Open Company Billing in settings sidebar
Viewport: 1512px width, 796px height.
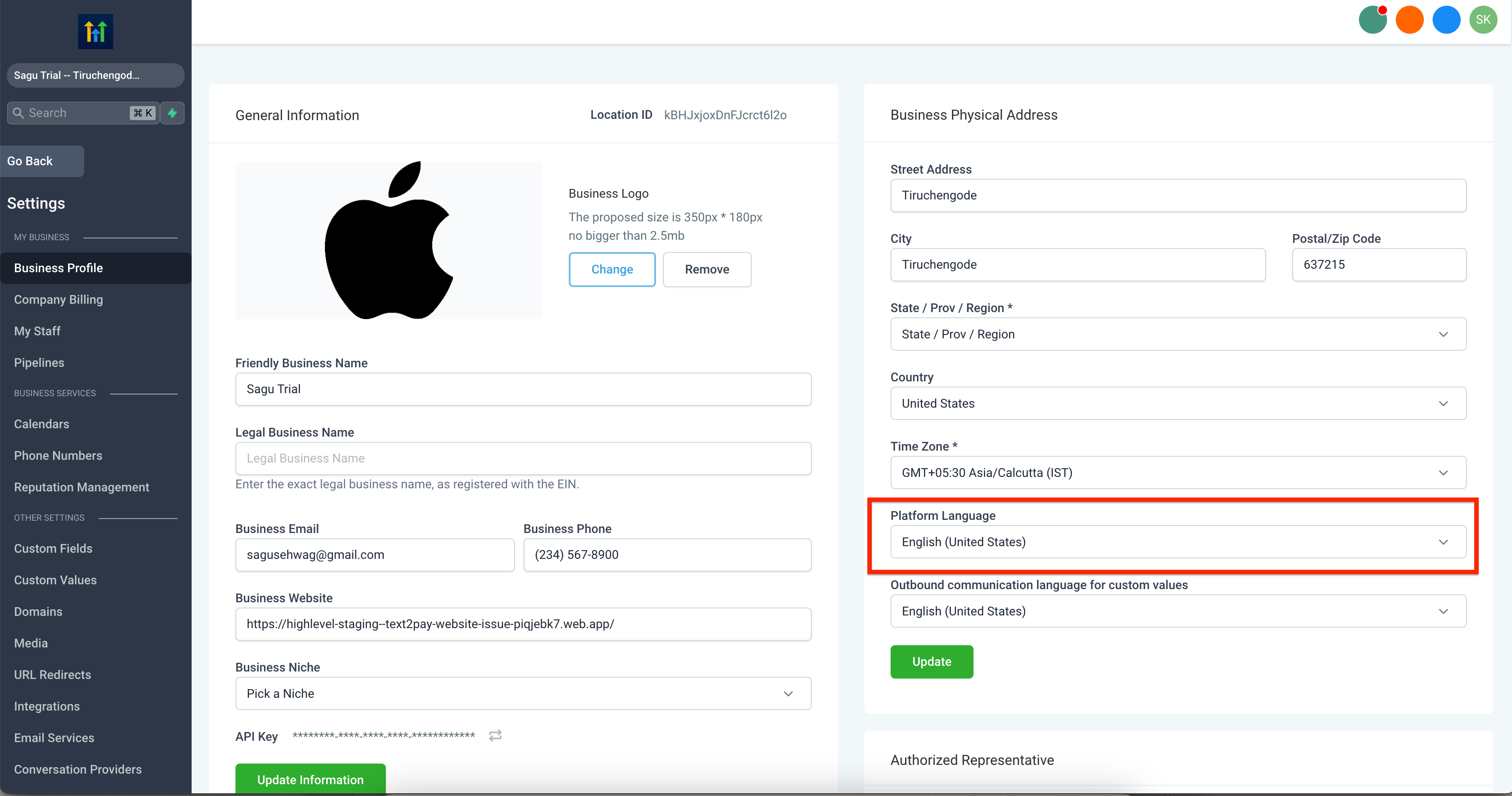coord(58,299)
